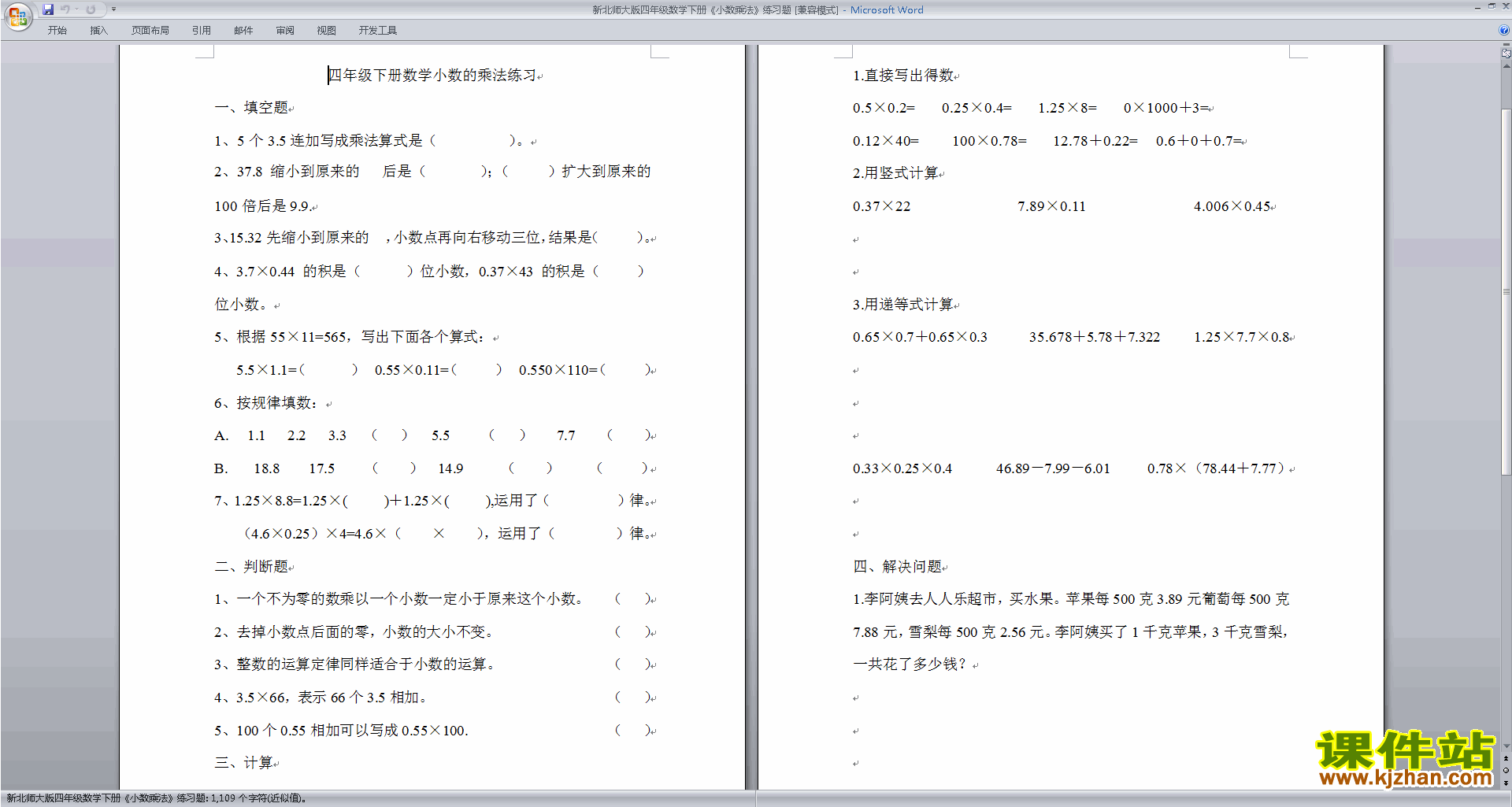Click the document title 四年级下册数学小数的乘法练习
The height and width of the screenshot is (807, 1512).
click(x=432, y=76)
